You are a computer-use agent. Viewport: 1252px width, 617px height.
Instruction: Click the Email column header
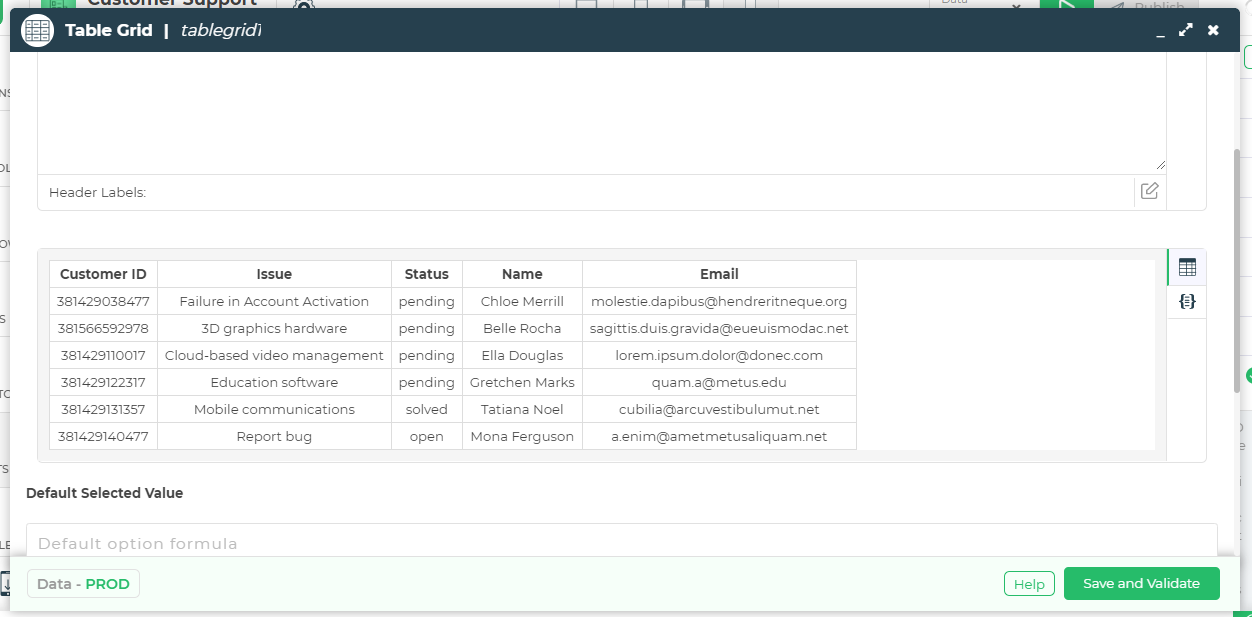click(x=718, y=273)
